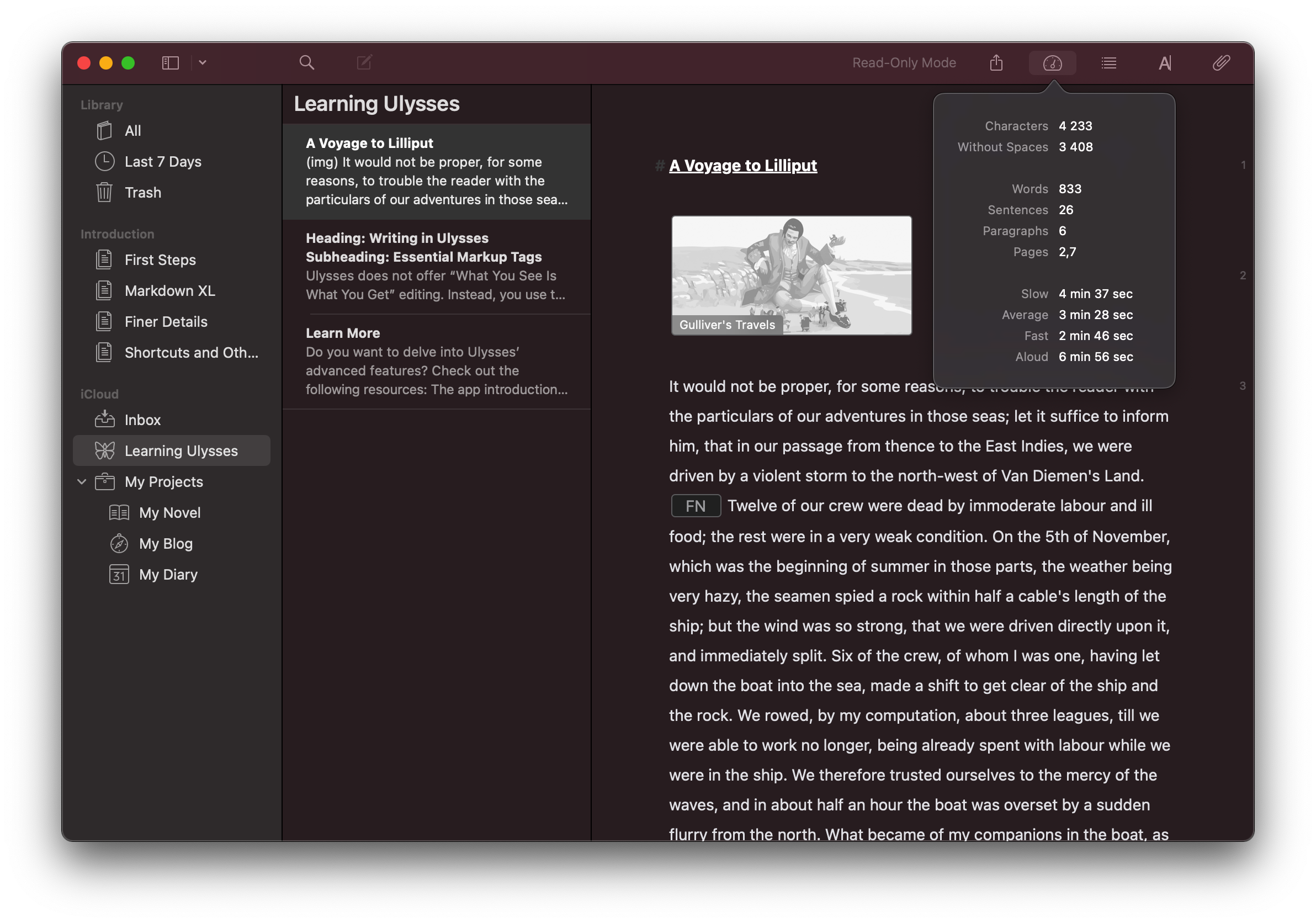Image resolution: width=1316 pixels, height=923 pixels.
Task: Open the navigation outline list icon
Action: pyautogui.click(x=1108, y=62)
